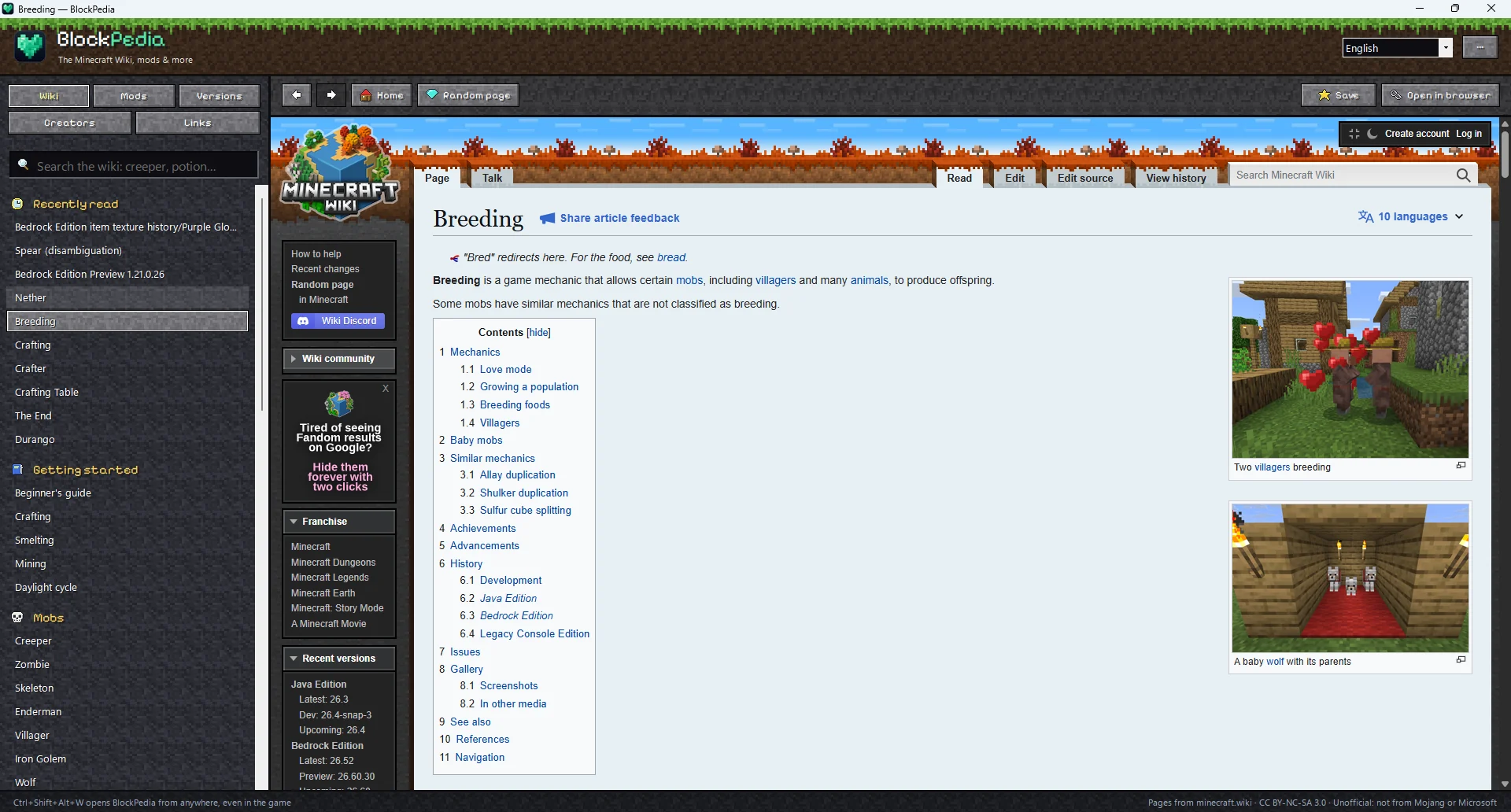Enlarge the Two villagers breeding image
Viewport: 1511px width, 812px height.
pos(1461,466)
